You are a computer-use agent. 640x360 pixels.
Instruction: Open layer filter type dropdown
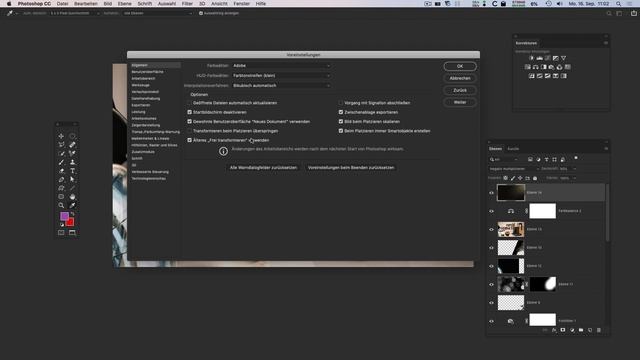pos(504,159)
